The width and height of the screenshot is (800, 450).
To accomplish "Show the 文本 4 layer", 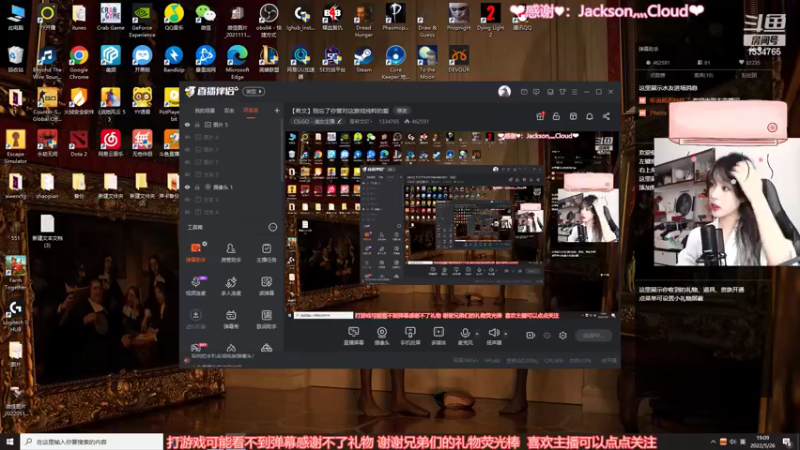I will [x=188, y=212].
